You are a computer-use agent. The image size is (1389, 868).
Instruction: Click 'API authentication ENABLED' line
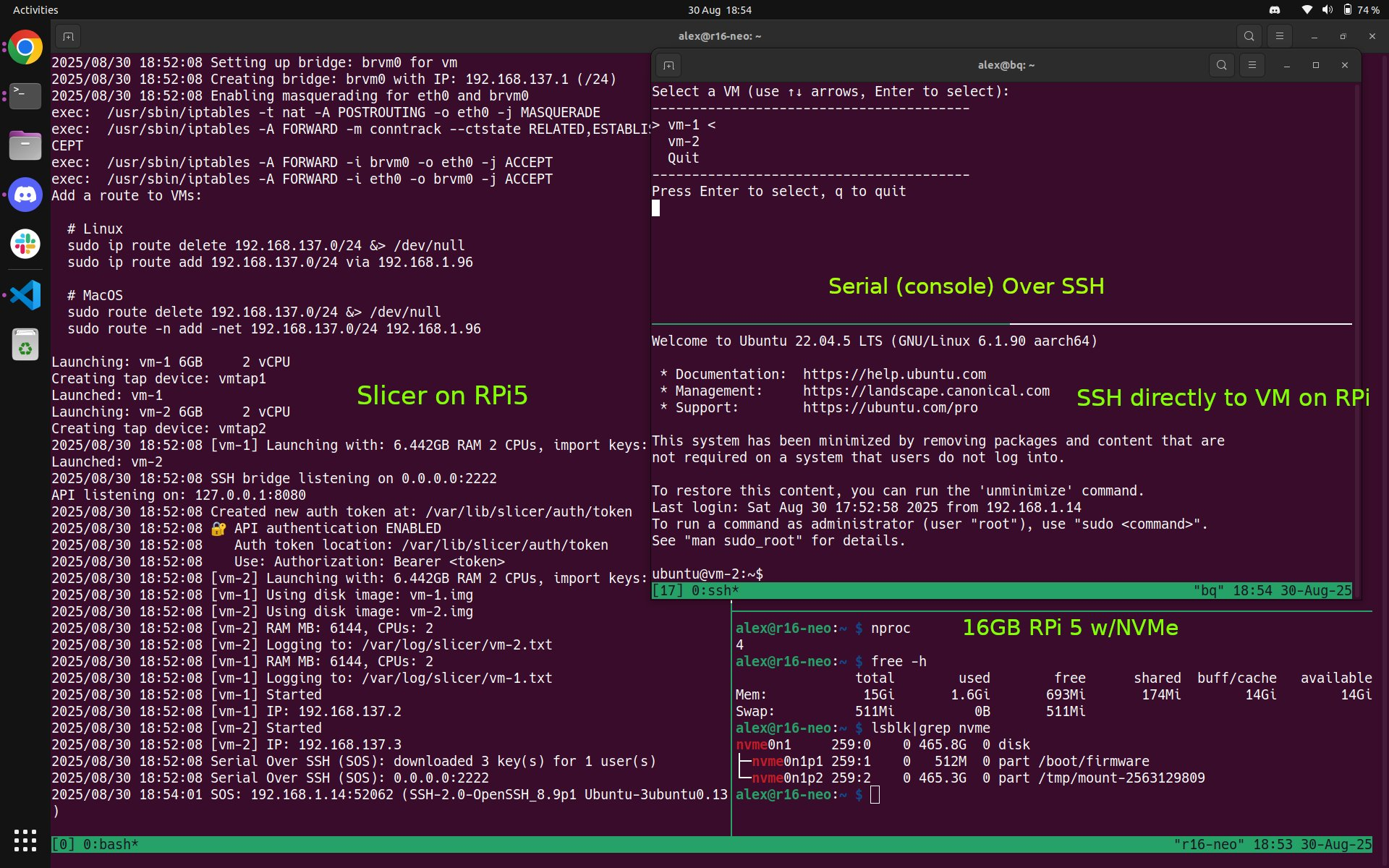click(246, 529)
